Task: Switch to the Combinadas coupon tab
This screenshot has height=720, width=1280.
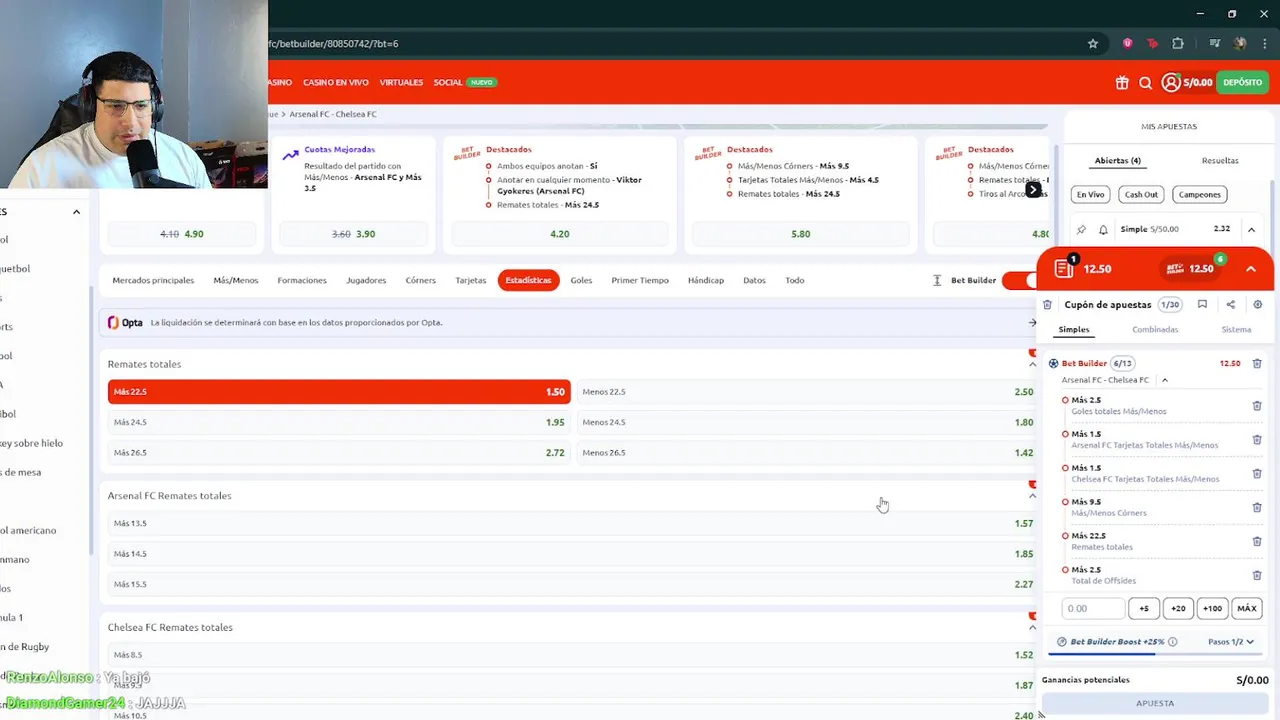Action: coord(1155,330)
